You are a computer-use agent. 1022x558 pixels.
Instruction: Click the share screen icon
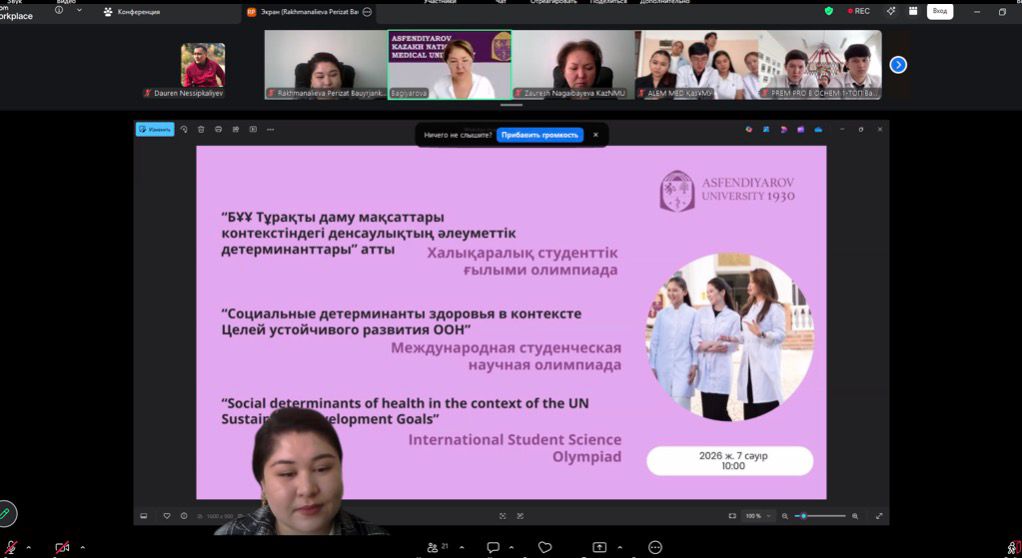(599, 547)
